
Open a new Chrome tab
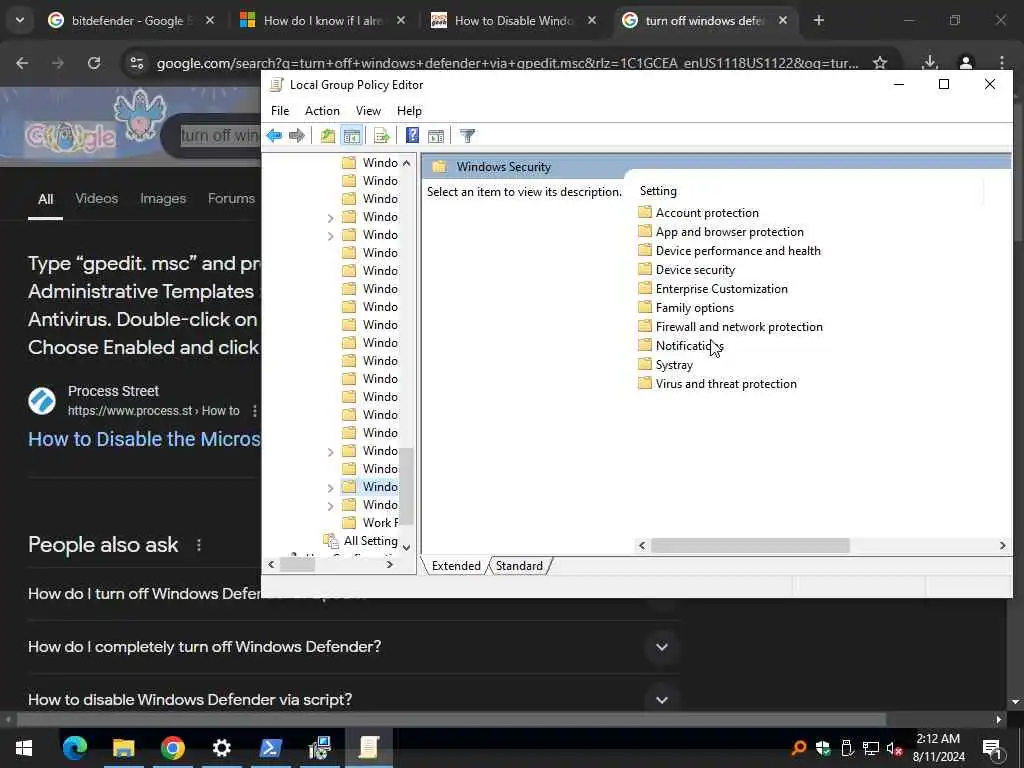pos(818,21)
